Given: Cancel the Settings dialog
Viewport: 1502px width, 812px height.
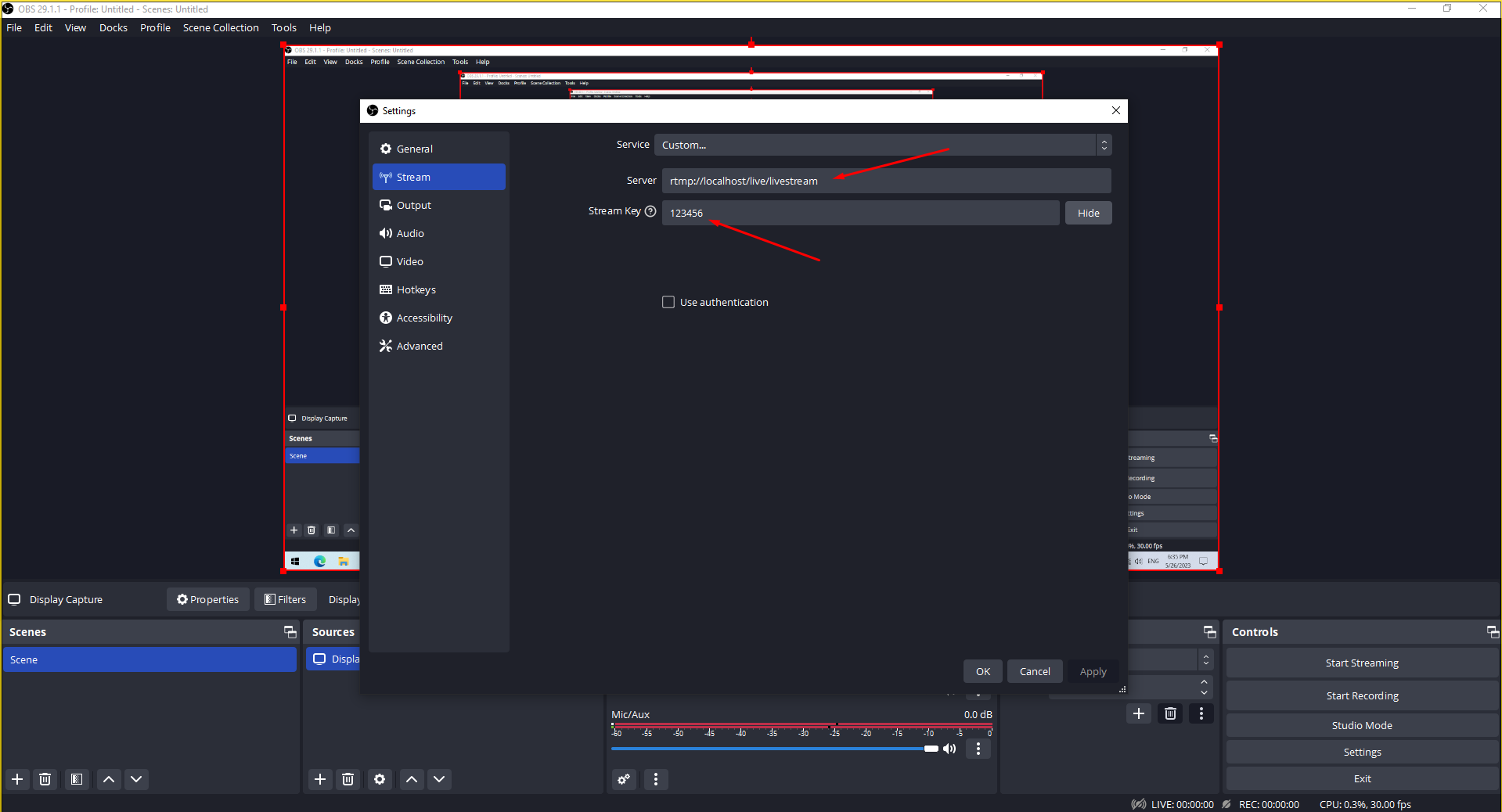Looking at the screenshot, I should pos(1035,671).
